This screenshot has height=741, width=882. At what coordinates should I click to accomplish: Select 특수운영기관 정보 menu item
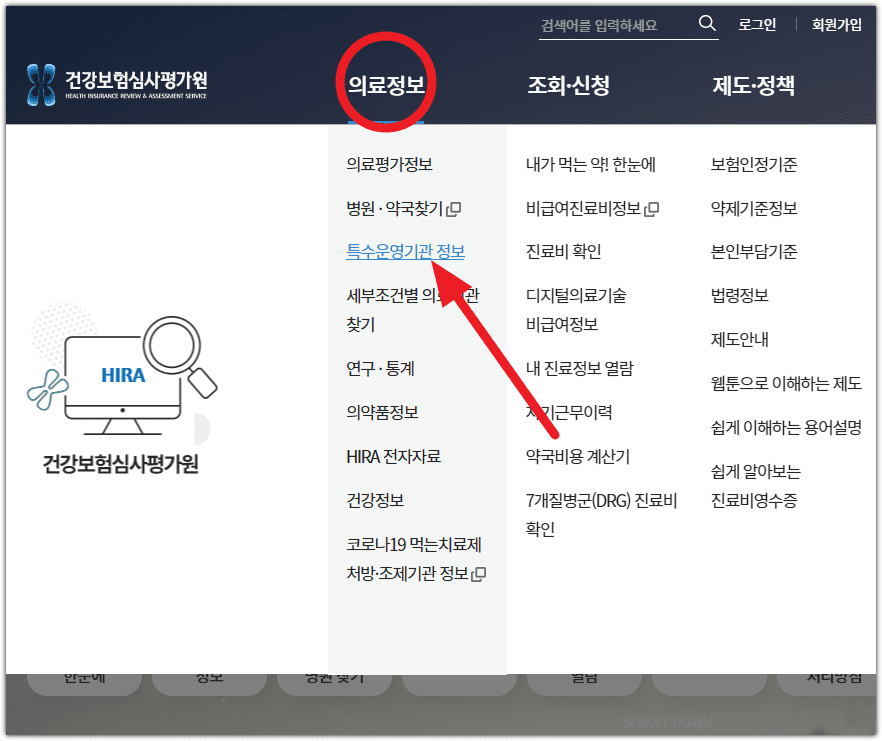point(406,252)
